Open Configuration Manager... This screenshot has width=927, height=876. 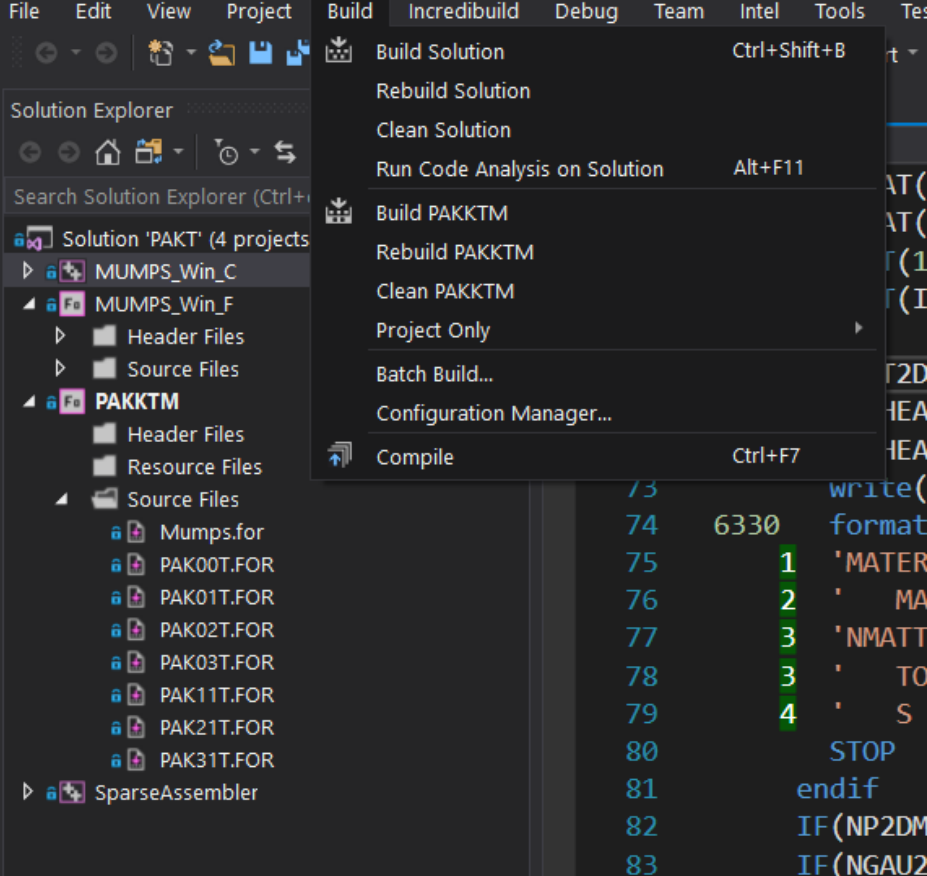click(x=597, y=413)
